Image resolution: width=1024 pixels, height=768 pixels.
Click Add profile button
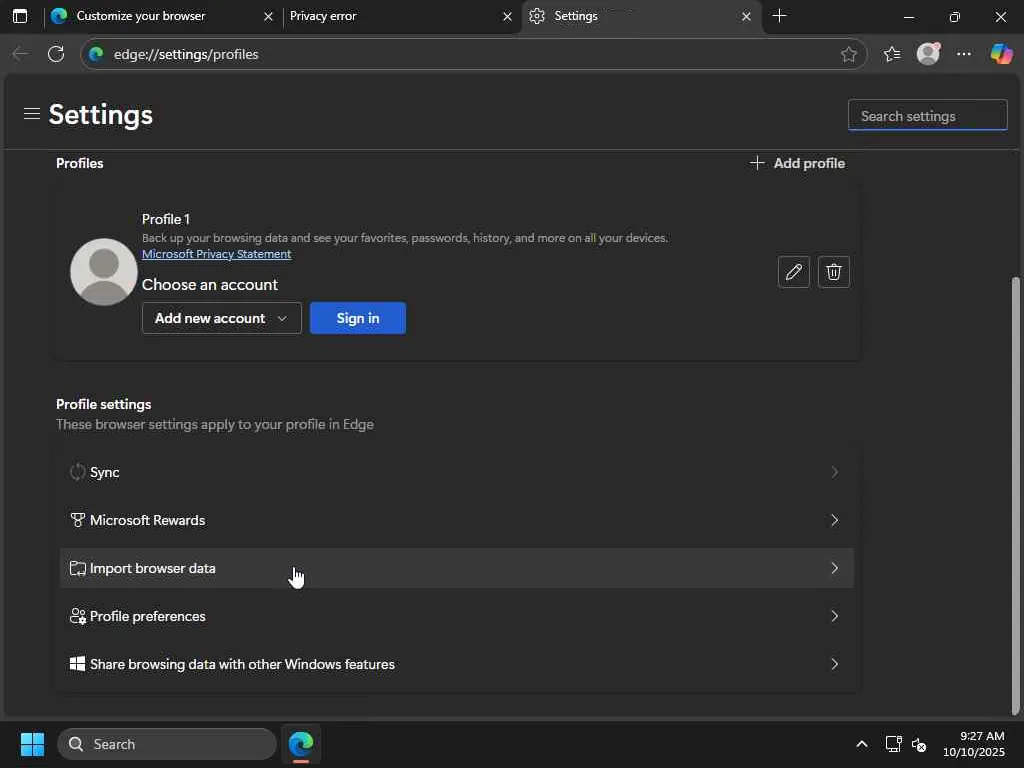pyautogui.click(x=797, y=163)
